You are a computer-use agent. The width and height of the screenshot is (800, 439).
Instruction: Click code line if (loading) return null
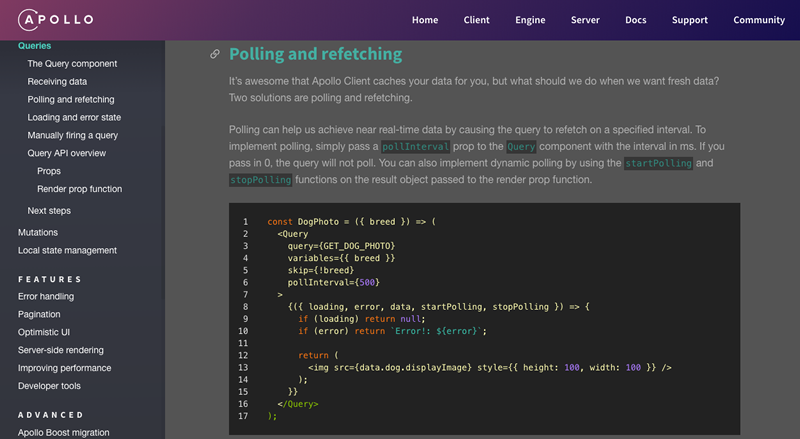pos(362,319)
